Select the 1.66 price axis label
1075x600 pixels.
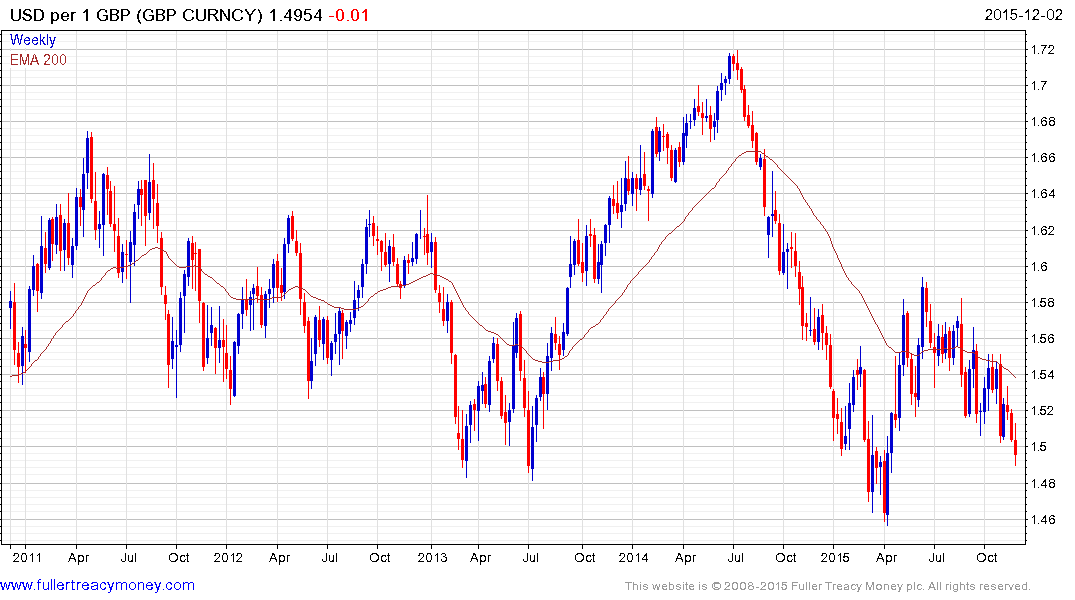[x=1043, y=158]
